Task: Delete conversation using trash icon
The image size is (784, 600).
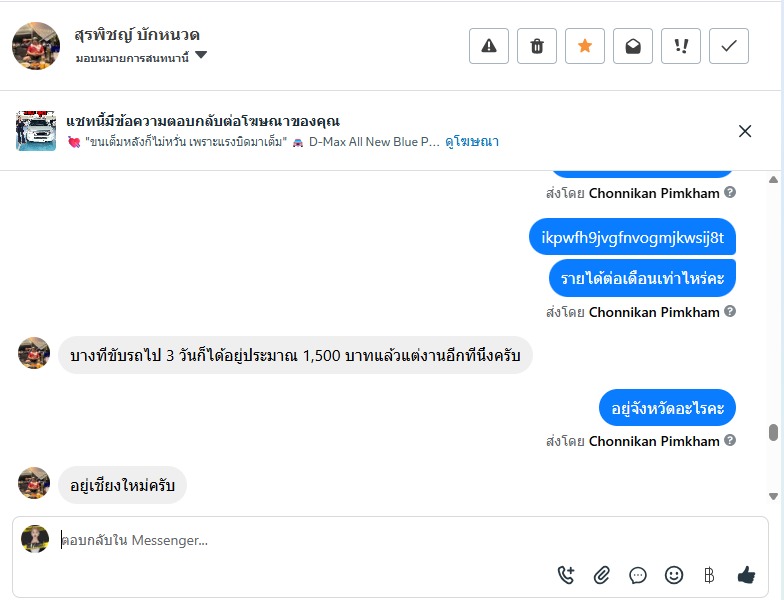Action: click(537, 46)
